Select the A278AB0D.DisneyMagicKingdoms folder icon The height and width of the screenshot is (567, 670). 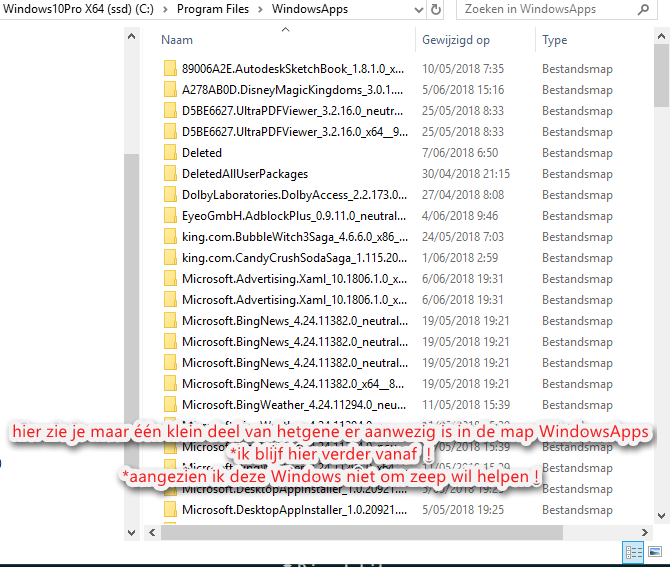[170, 90]
